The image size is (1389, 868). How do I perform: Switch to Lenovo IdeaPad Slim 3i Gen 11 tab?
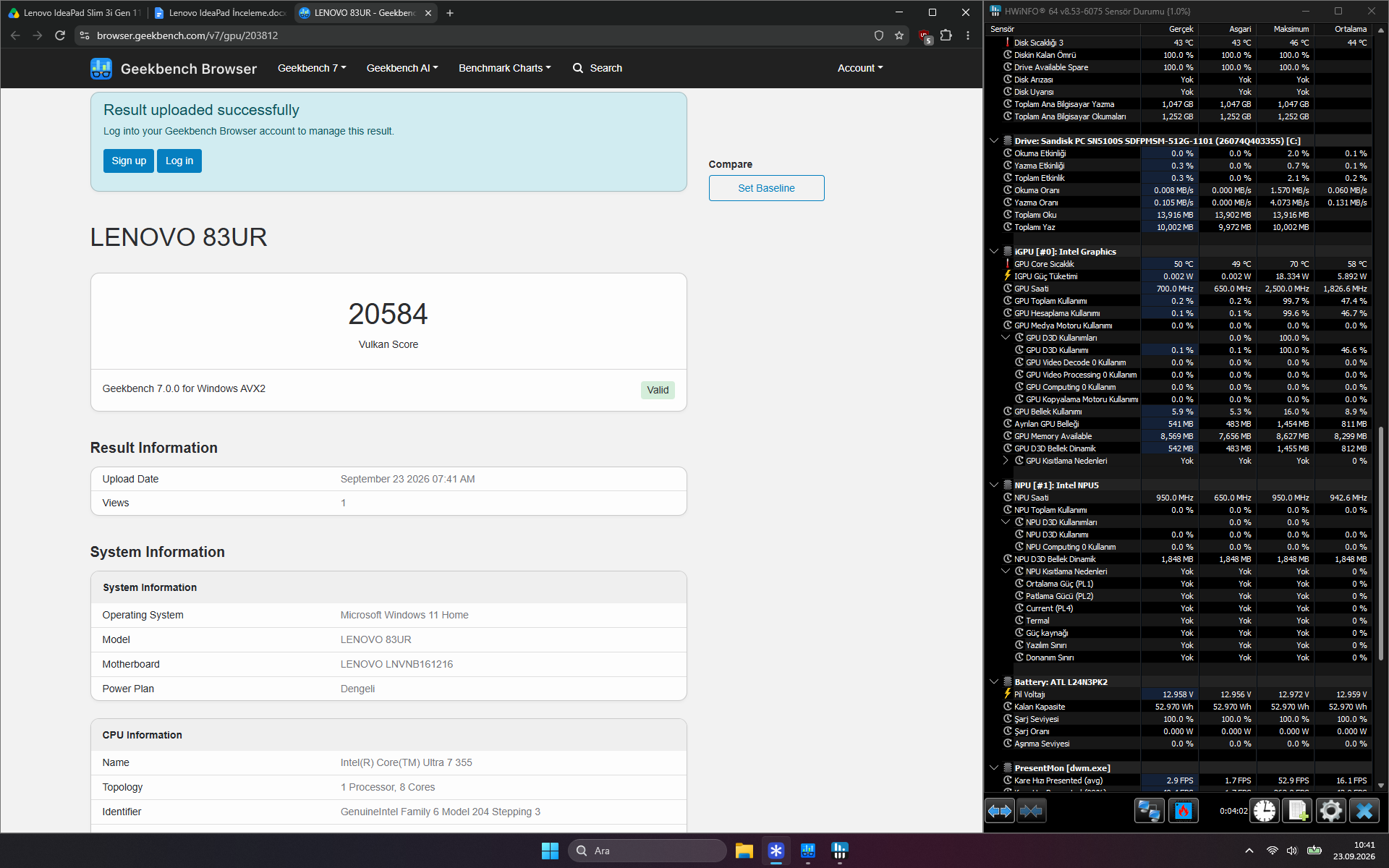click(x=75, y=13)
